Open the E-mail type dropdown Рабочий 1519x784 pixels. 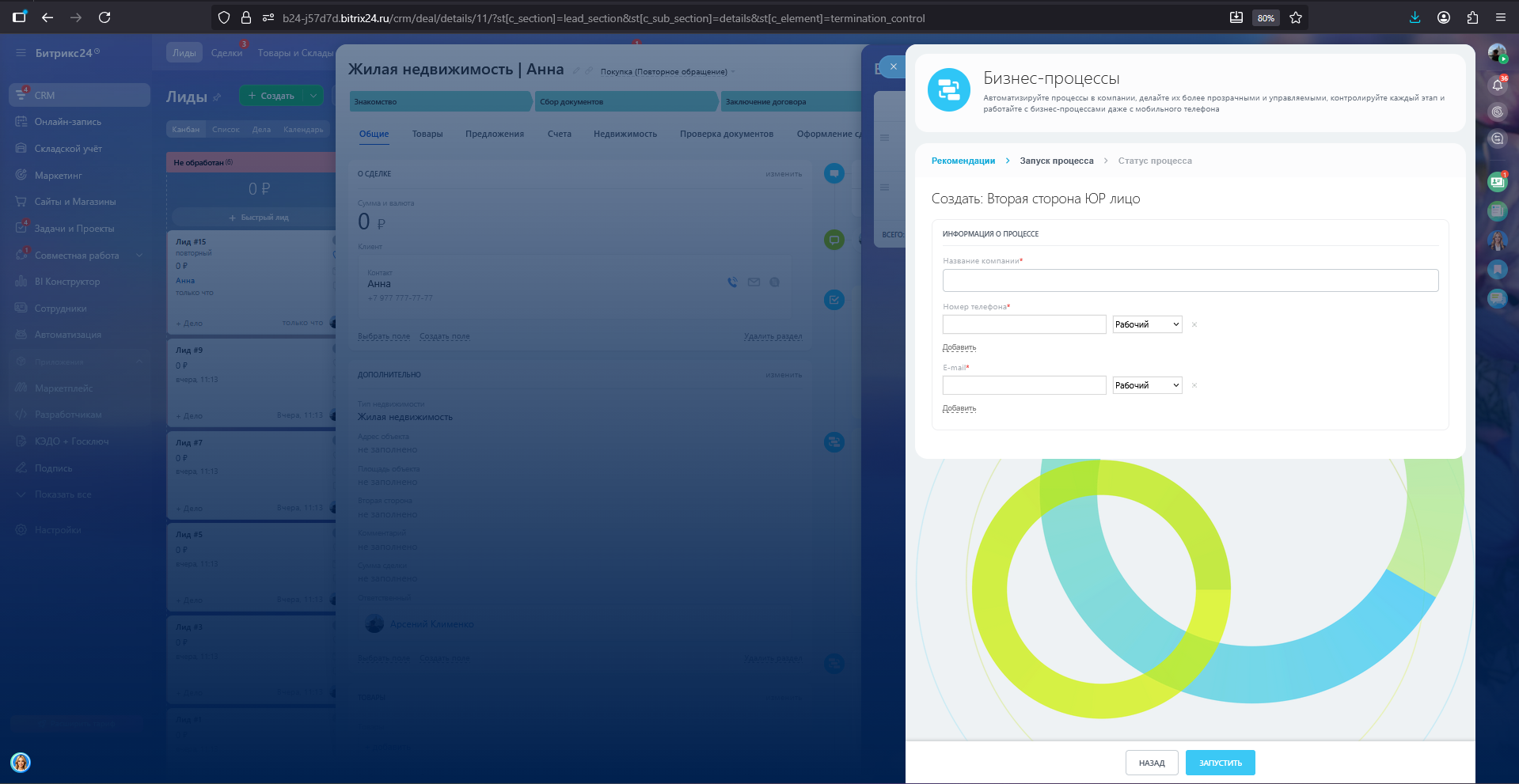(x=1147, y=385)
